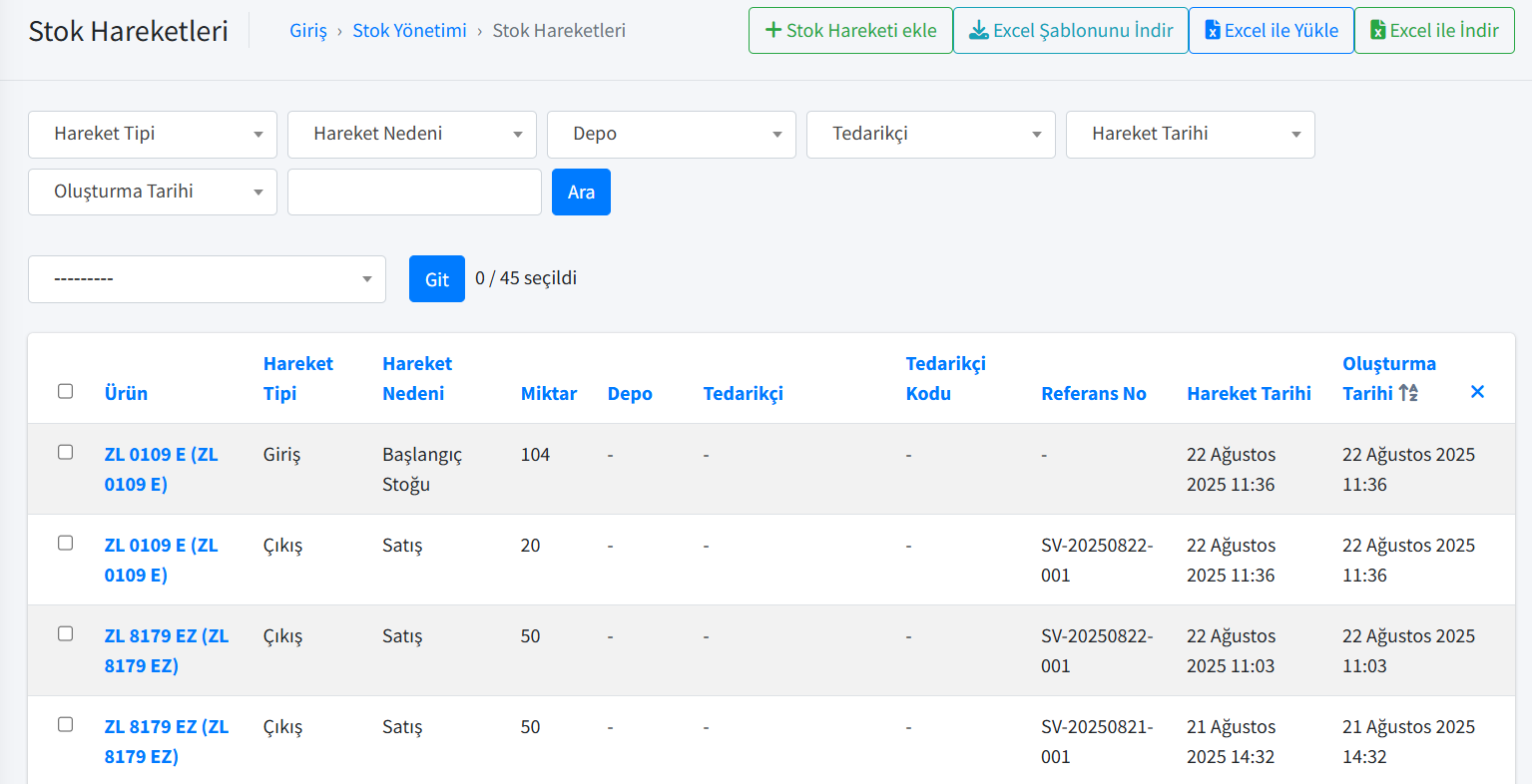Click the download icon for Excel Şablonunu İndir
The height and width of the screenshot is (784, 1532).
(x=979, y=30)
